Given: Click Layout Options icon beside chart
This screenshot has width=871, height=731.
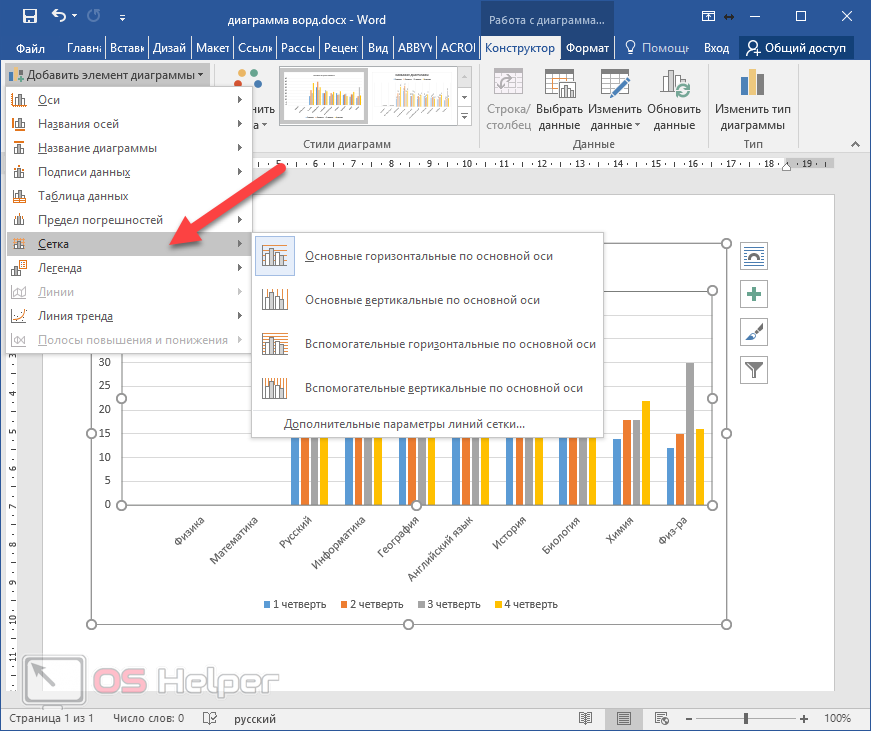Looking at the screenshot, I should [x=753, y=256].
